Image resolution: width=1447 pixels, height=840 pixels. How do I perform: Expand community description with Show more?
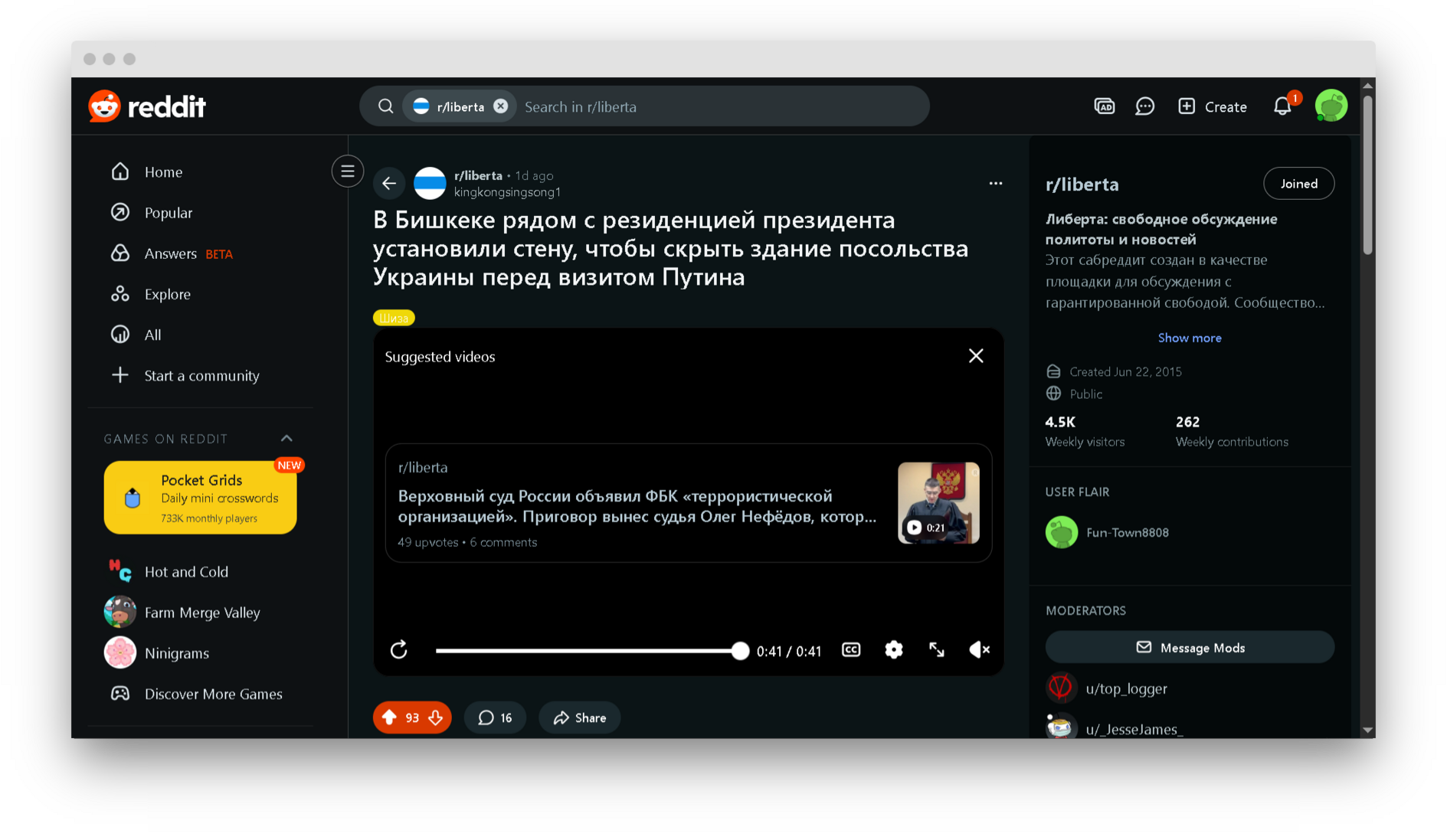tap(1189, 338)
